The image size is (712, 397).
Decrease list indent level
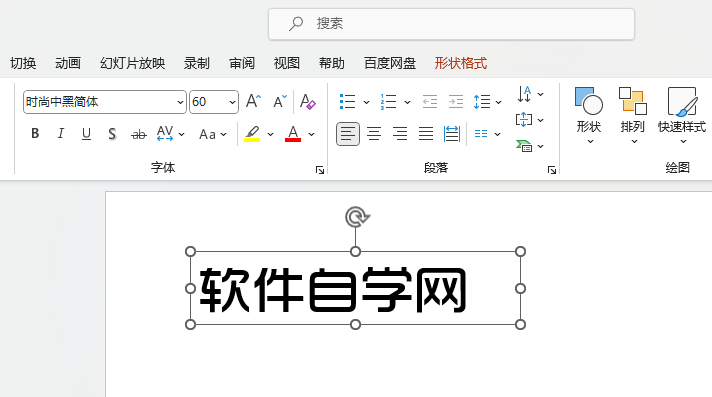pyautogui.click(x=430, y=102)
